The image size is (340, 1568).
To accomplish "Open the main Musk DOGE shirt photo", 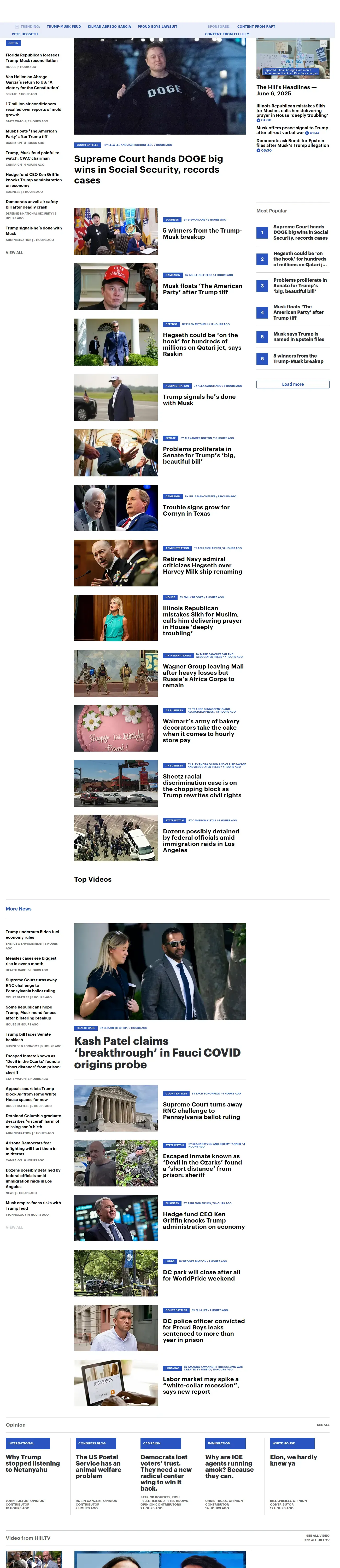I will (x=160, y=86).
